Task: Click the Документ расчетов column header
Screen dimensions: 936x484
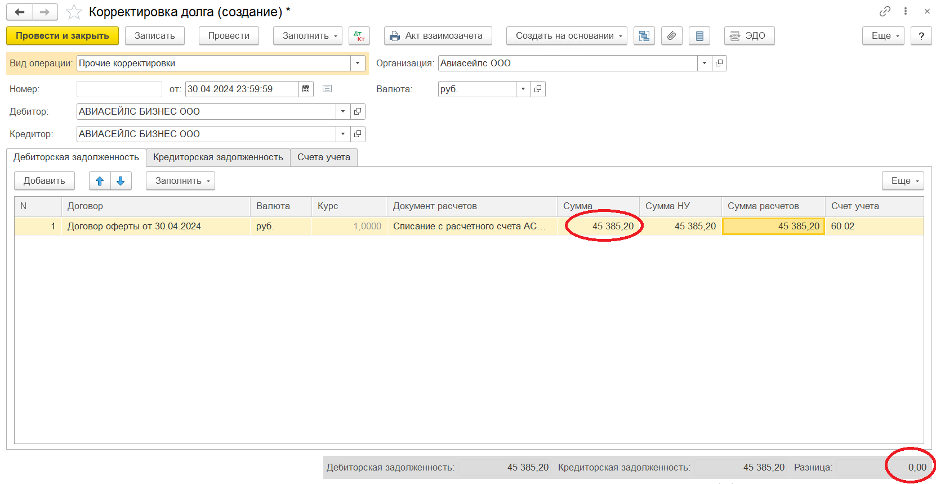Action: click(472, 206)
